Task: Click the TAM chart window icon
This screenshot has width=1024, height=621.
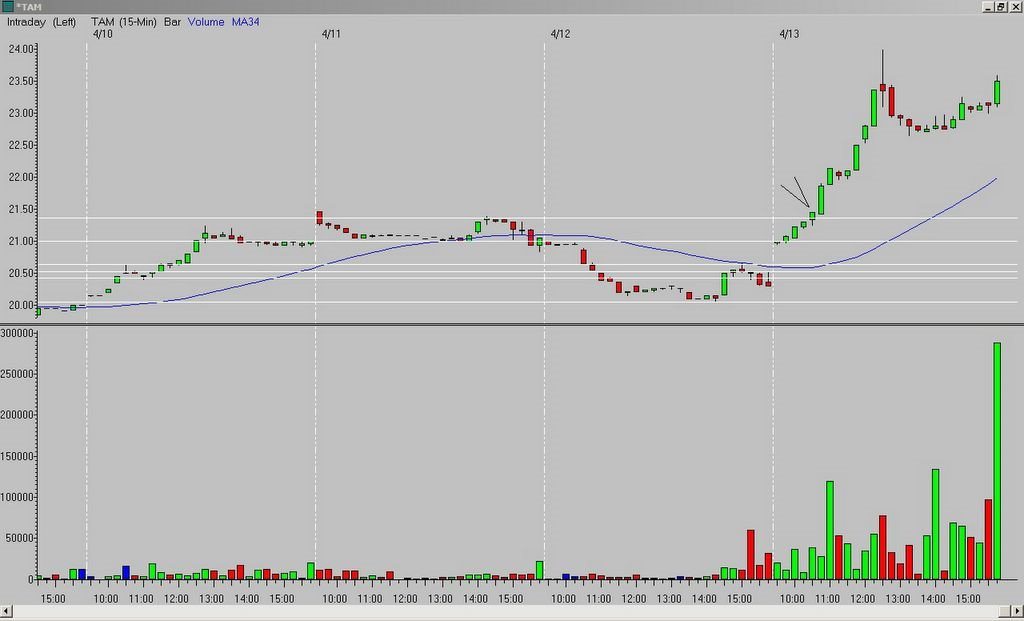Action: [x=8, y=7]
